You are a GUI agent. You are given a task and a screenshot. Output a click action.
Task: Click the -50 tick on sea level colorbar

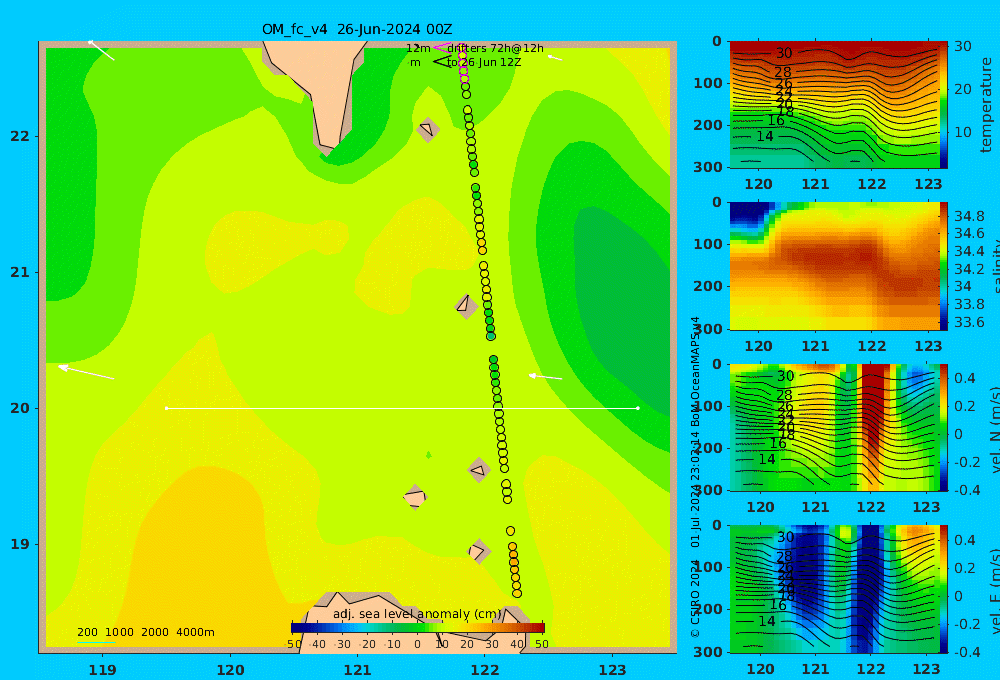click(293, 644)
